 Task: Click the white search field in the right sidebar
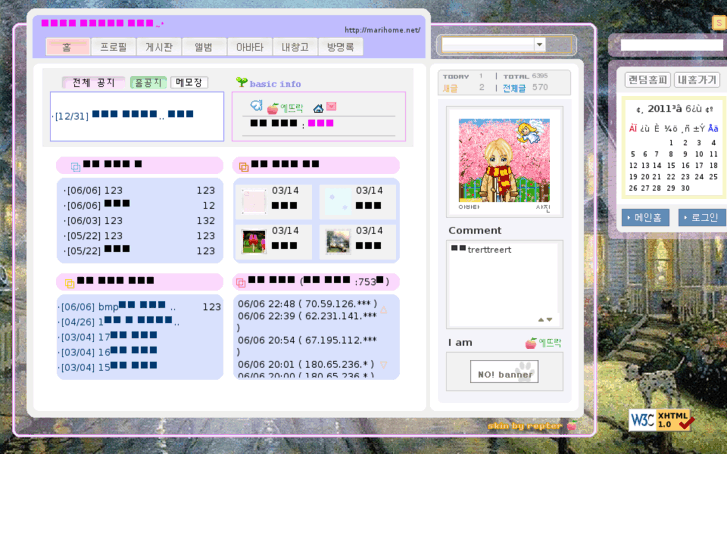pyautogui.click(x=672, y=45)
